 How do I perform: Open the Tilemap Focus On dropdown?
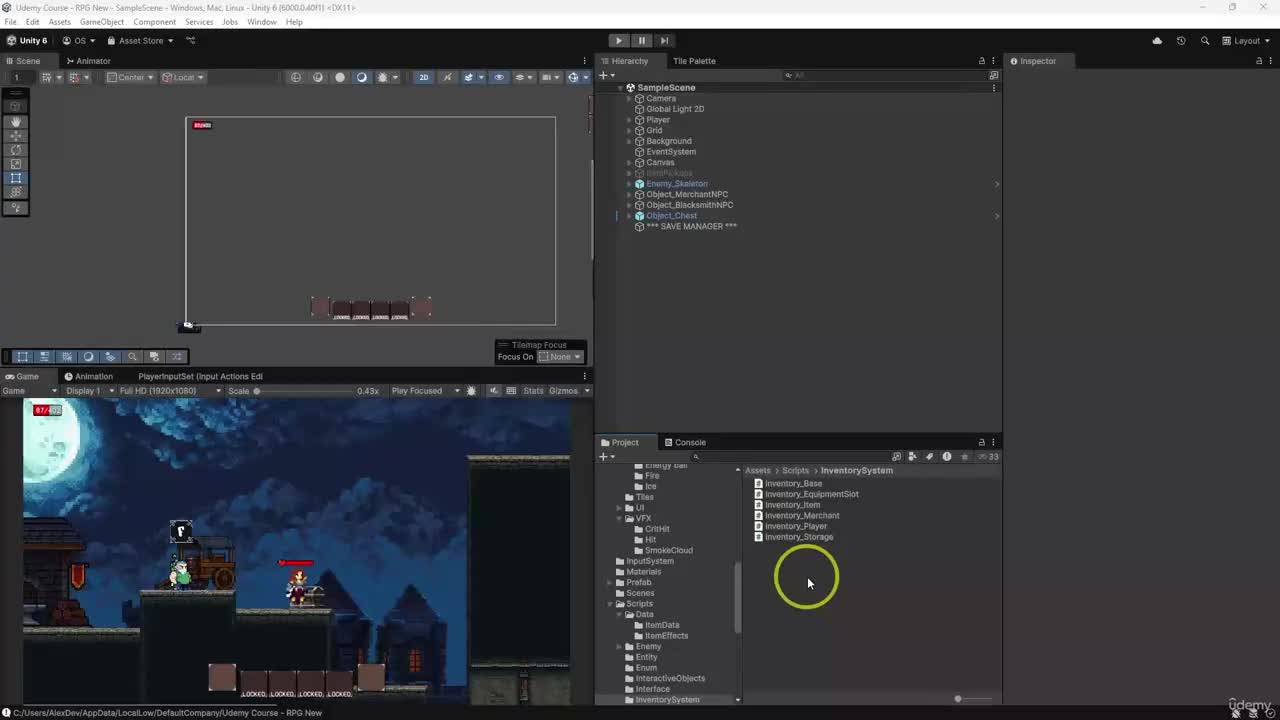[560, 357]
